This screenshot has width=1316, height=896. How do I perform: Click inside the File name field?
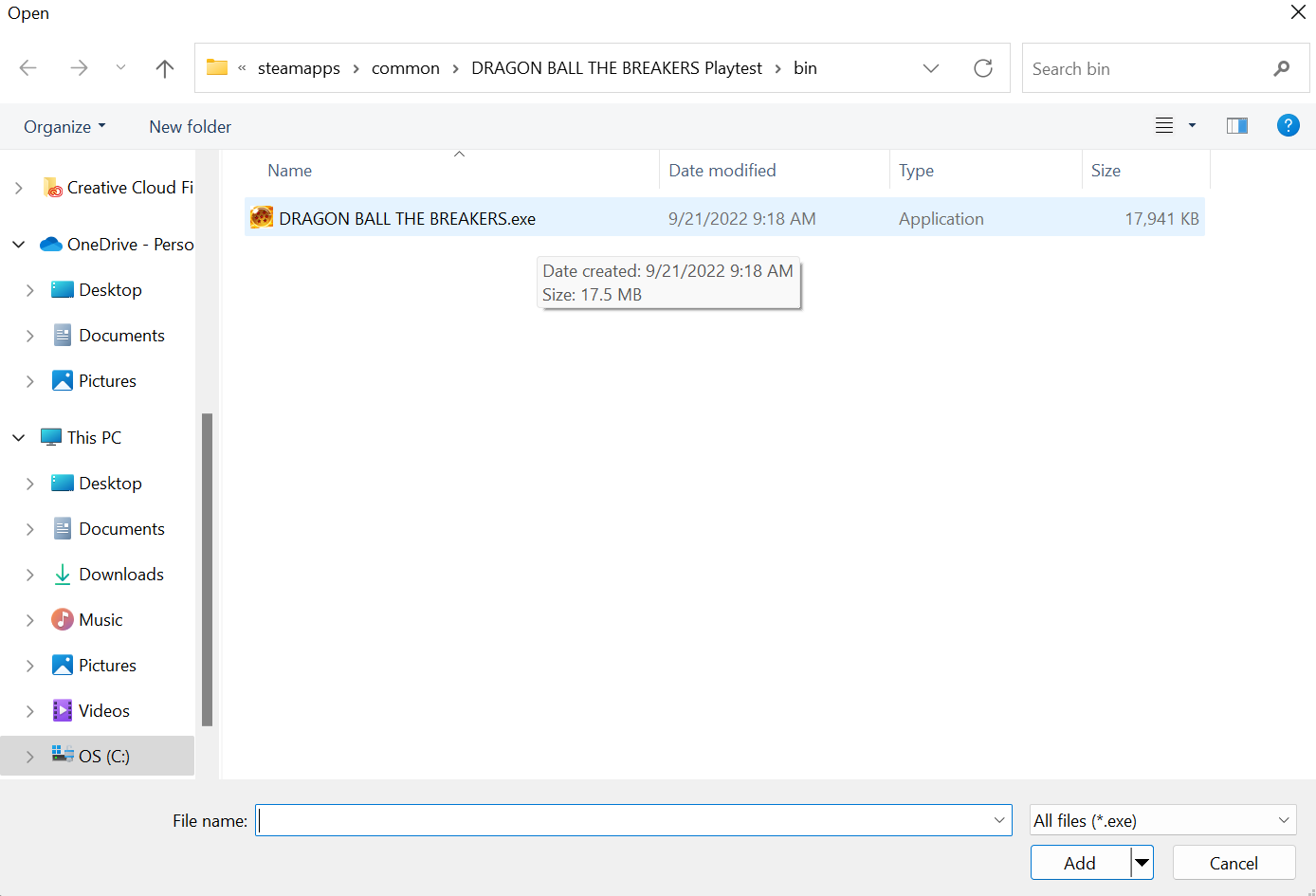coord(621,820)
